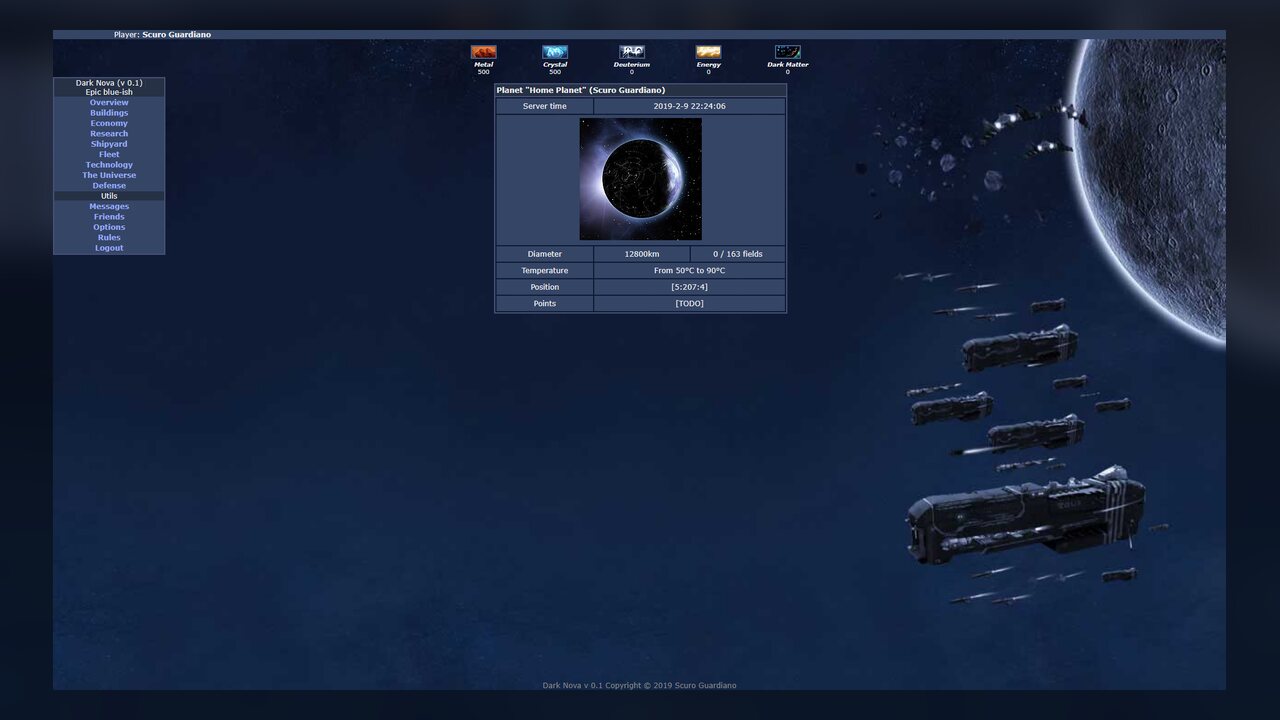Click the "Diameter" label cell
Screen dimensions: 1280x720
545,254
